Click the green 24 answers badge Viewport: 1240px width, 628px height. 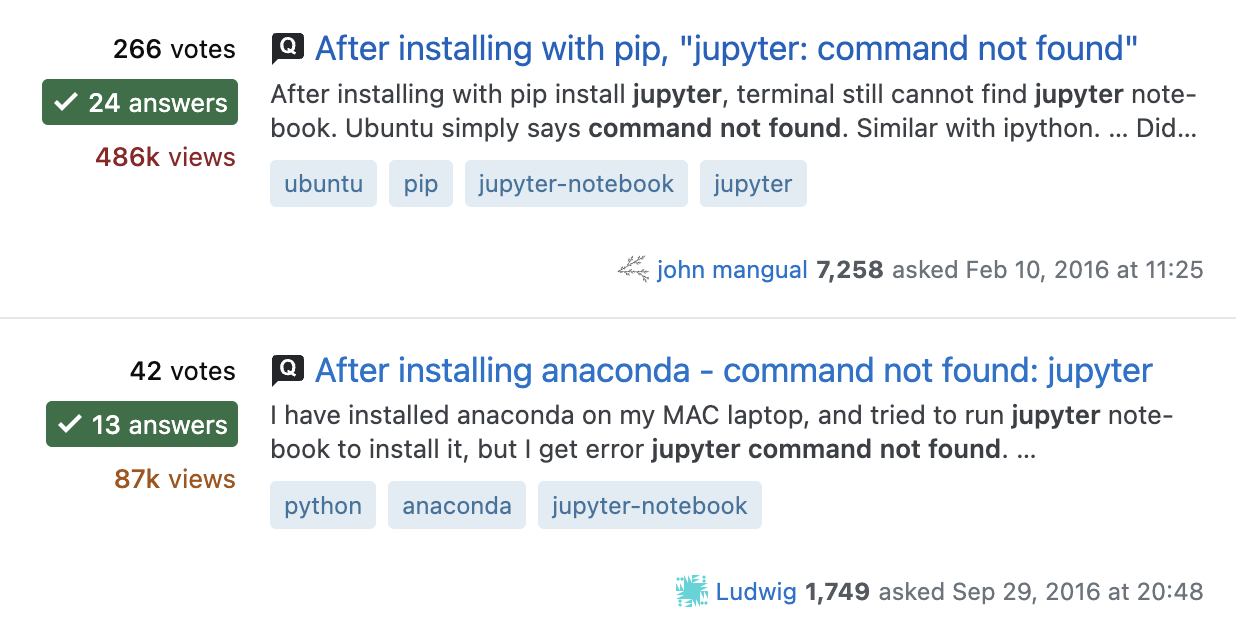tap(139, 102)
